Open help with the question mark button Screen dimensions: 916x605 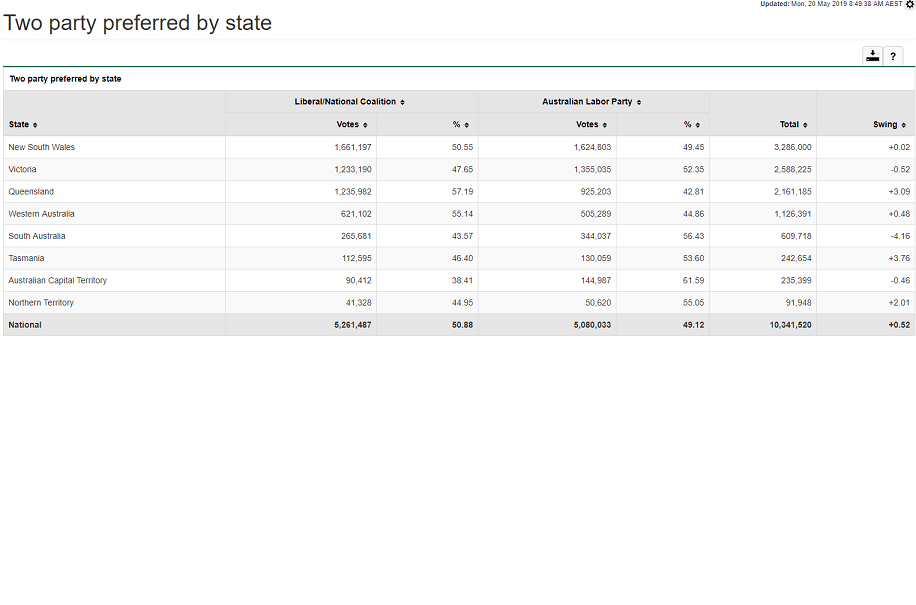click(x=893, y=56)
